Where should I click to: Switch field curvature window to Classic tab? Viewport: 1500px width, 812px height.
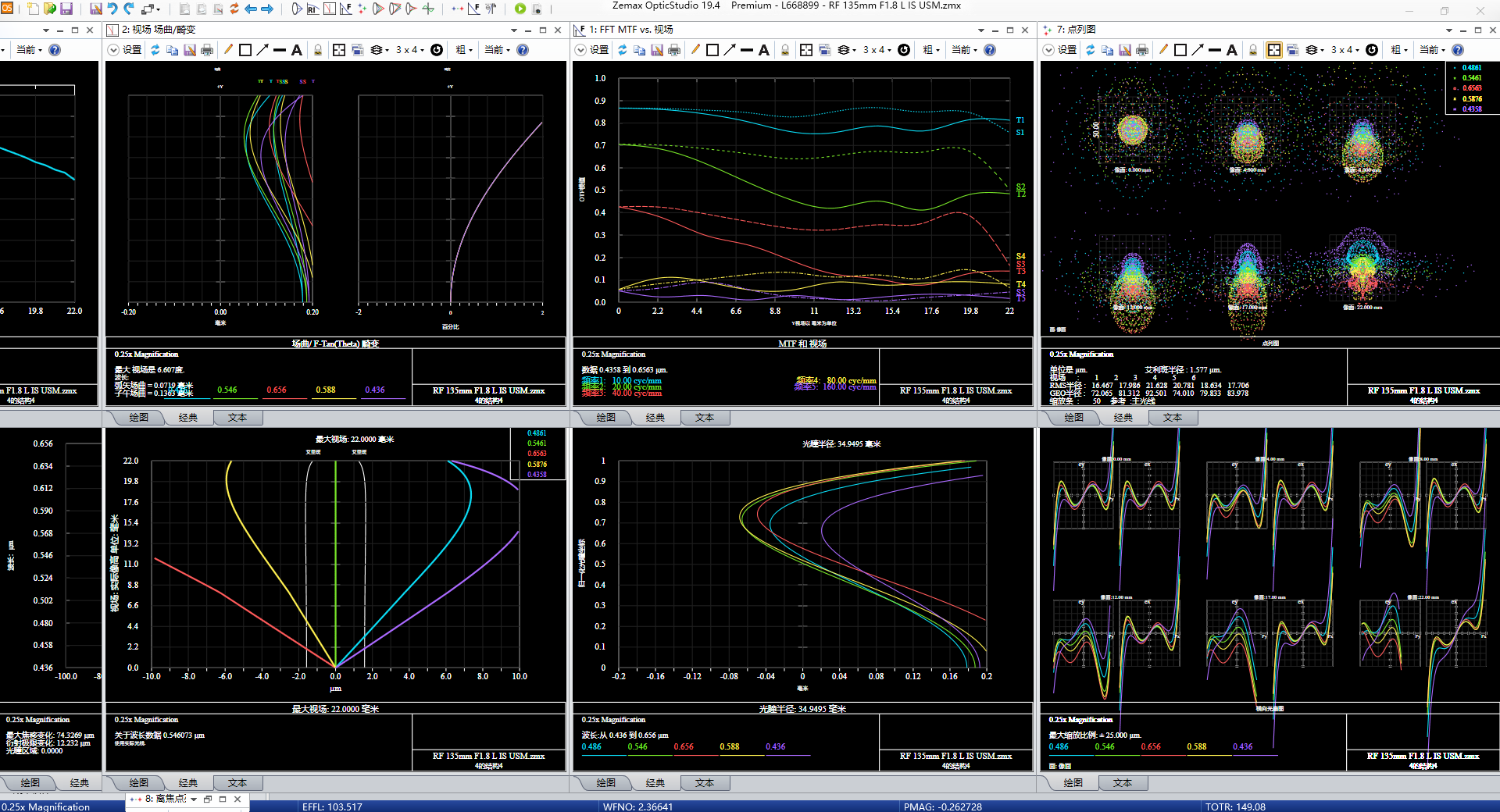(188, 418)
